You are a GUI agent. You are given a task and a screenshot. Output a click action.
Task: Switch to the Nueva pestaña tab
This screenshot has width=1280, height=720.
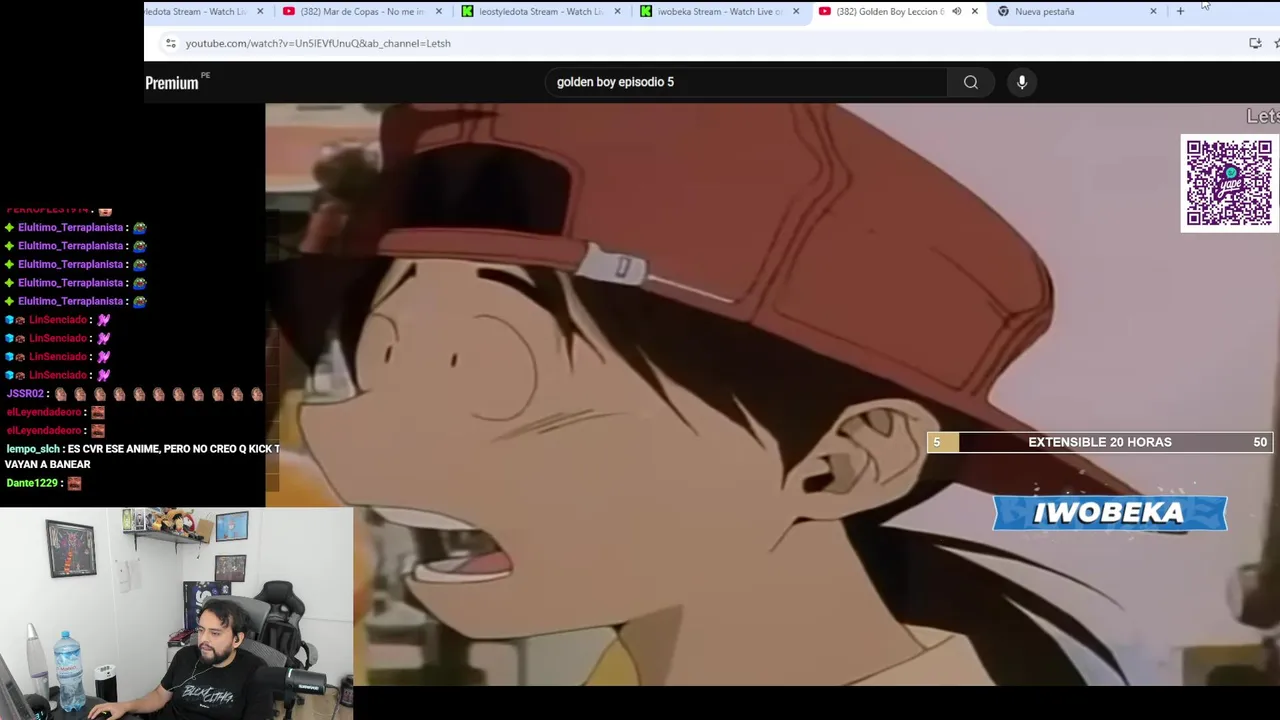click(1044, 11)
